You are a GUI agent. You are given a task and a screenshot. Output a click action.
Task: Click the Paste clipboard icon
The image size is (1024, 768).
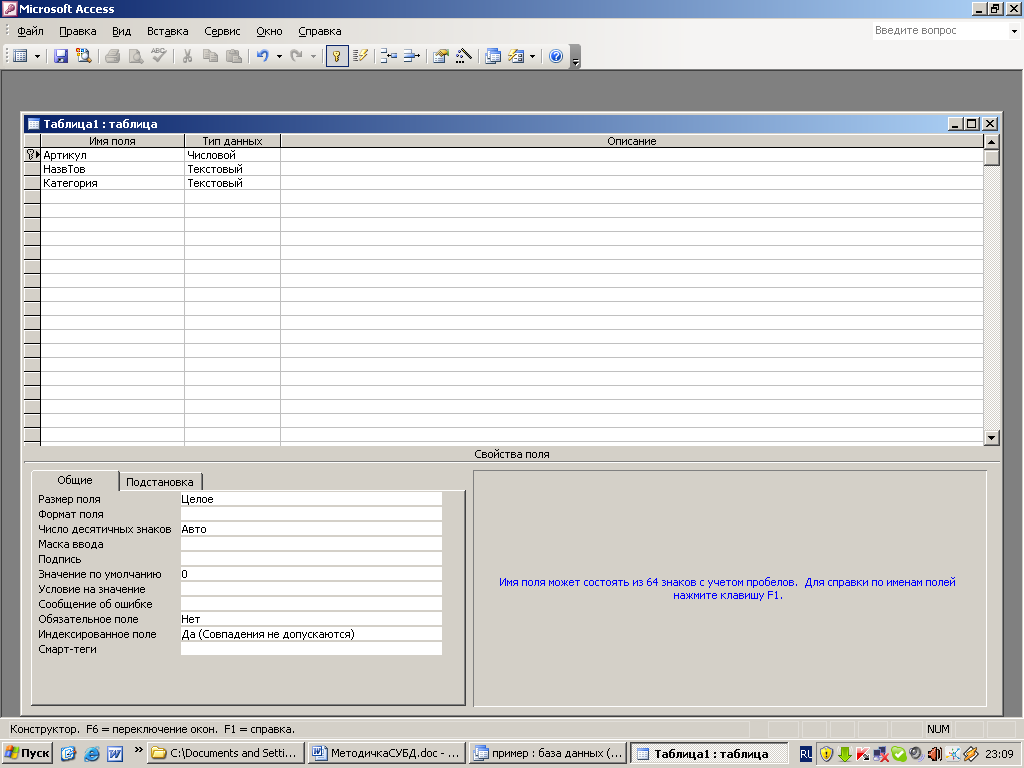point(233,56)
